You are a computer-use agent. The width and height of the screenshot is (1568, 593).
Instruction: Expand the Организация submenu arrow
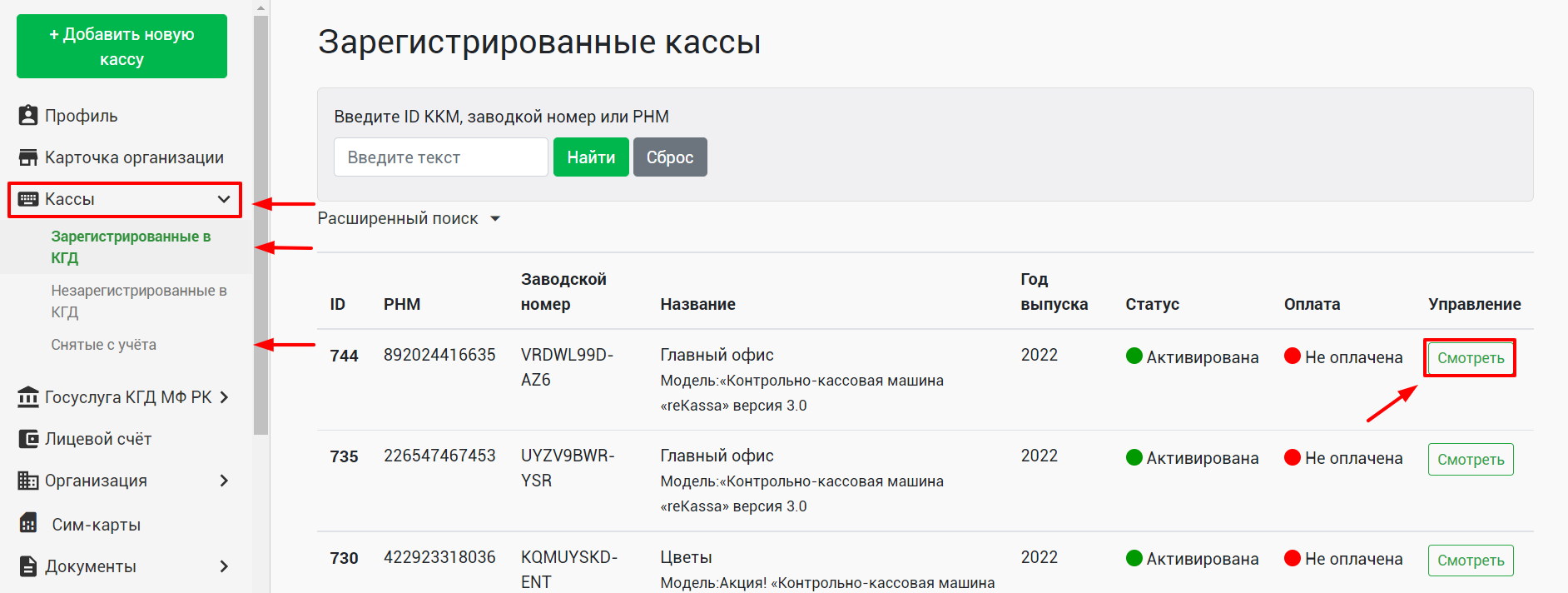click(224, 481)
